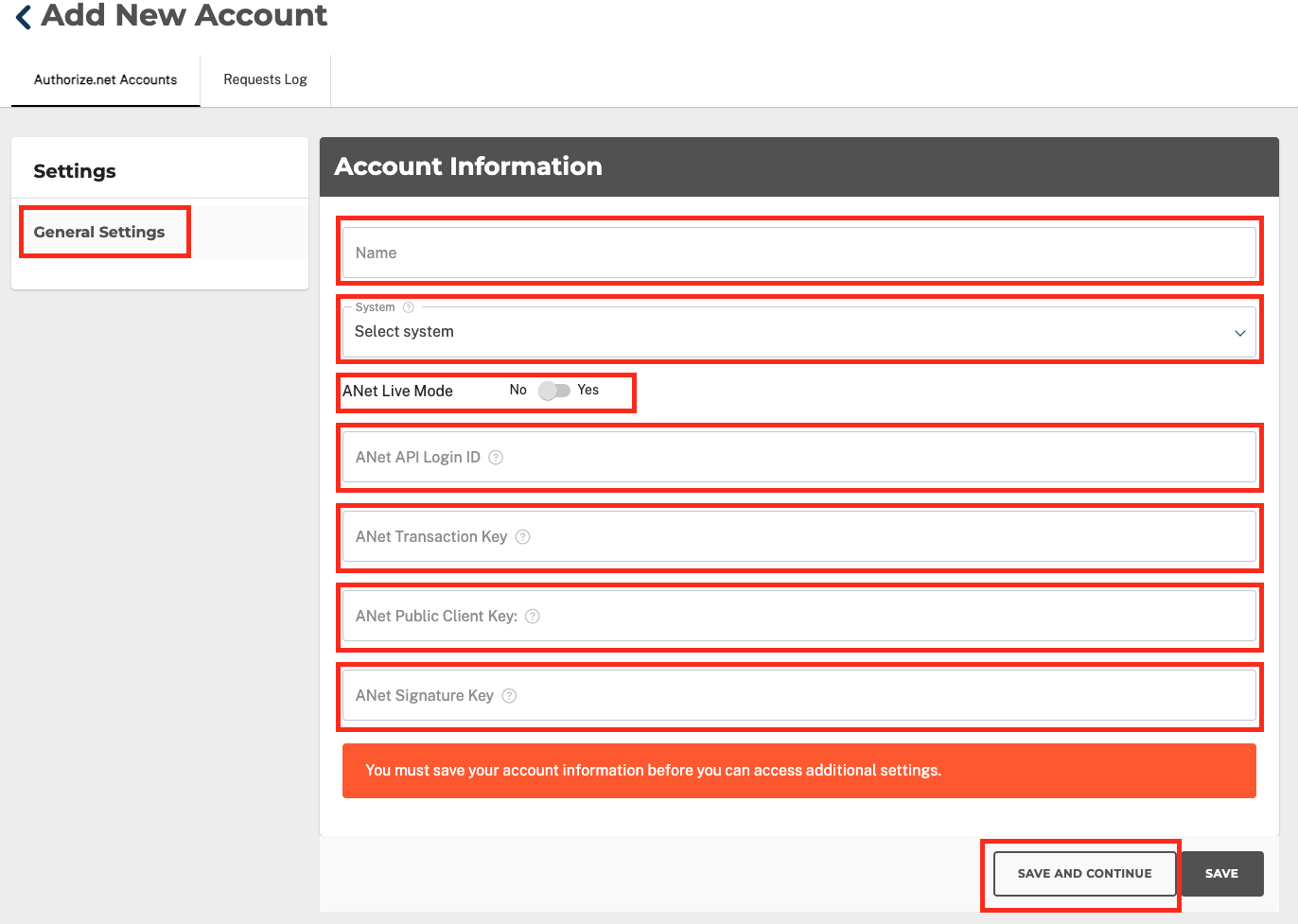1298x924 pixels.
Task: Click the 'No' label beside the live mode switch
Action: [518, 390]
